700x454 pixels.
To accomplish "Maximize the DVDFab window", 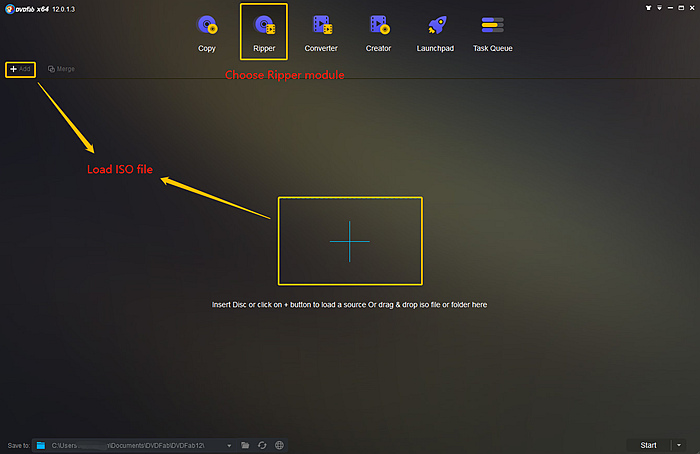I will 681,8.
